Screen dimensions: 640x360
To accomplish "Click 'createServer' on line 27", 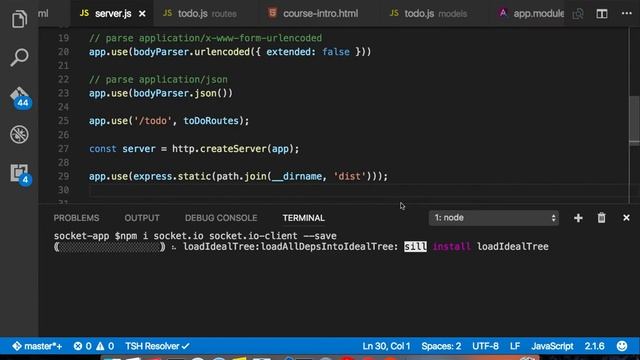I will point(233,149).
